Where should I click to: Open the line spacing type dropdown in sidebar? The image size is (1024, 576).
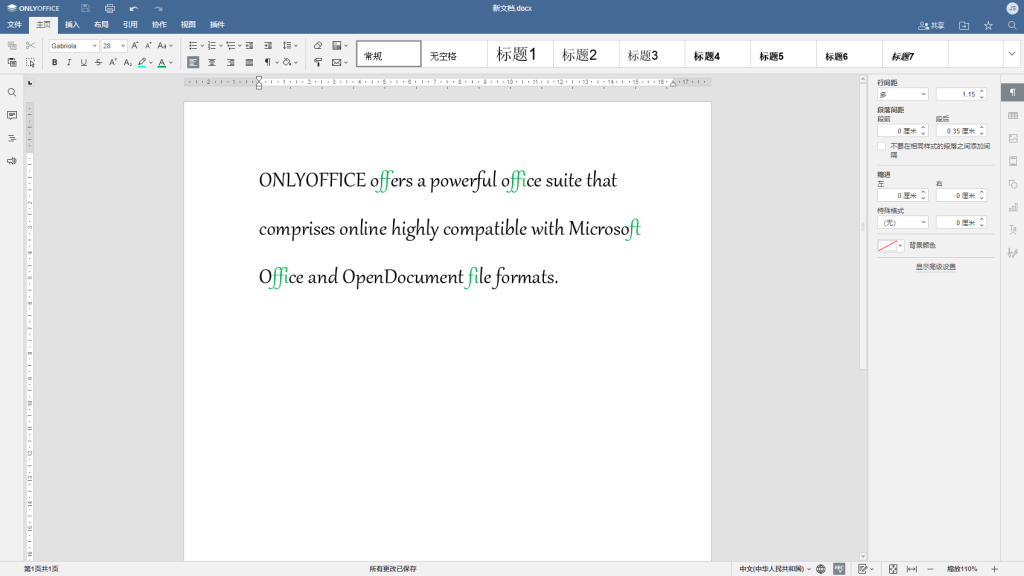(x=903, y=95)
